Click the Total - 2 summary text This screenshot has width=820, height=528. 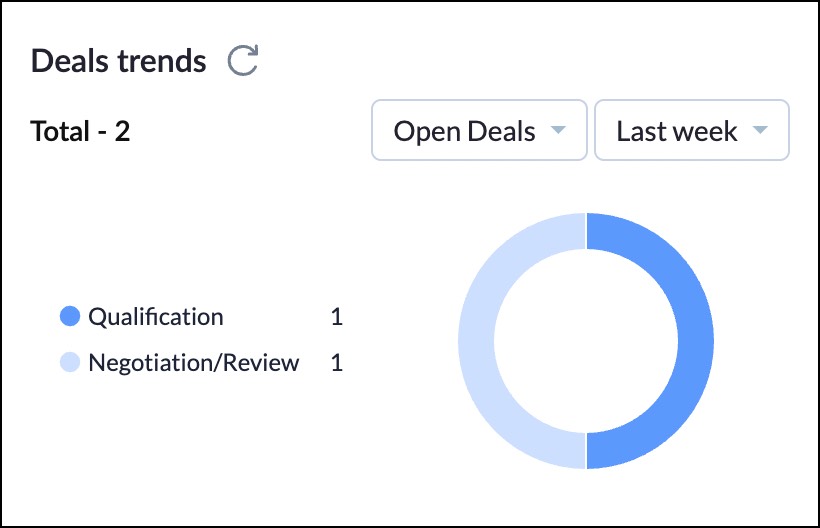[x=81, y=131]
